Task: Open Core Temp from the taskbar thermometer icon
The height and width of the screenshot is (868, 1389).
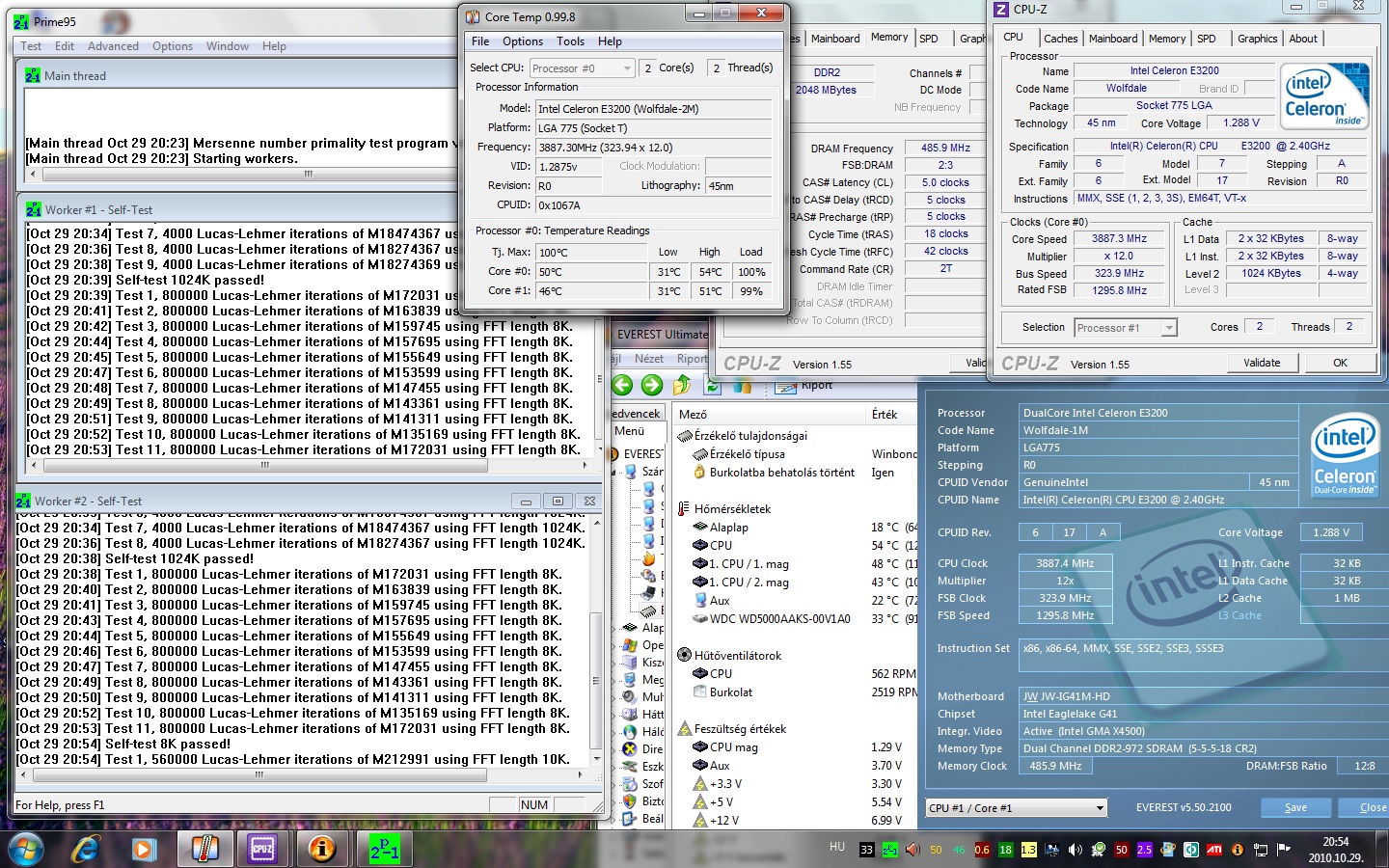Action: [x=204, y=849]
